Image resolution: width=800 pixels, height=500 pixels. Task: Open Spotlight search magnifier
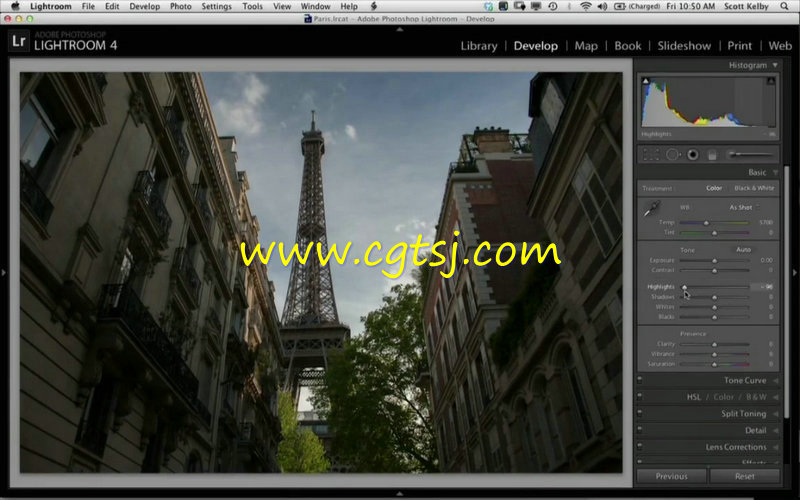click(784, 6)
